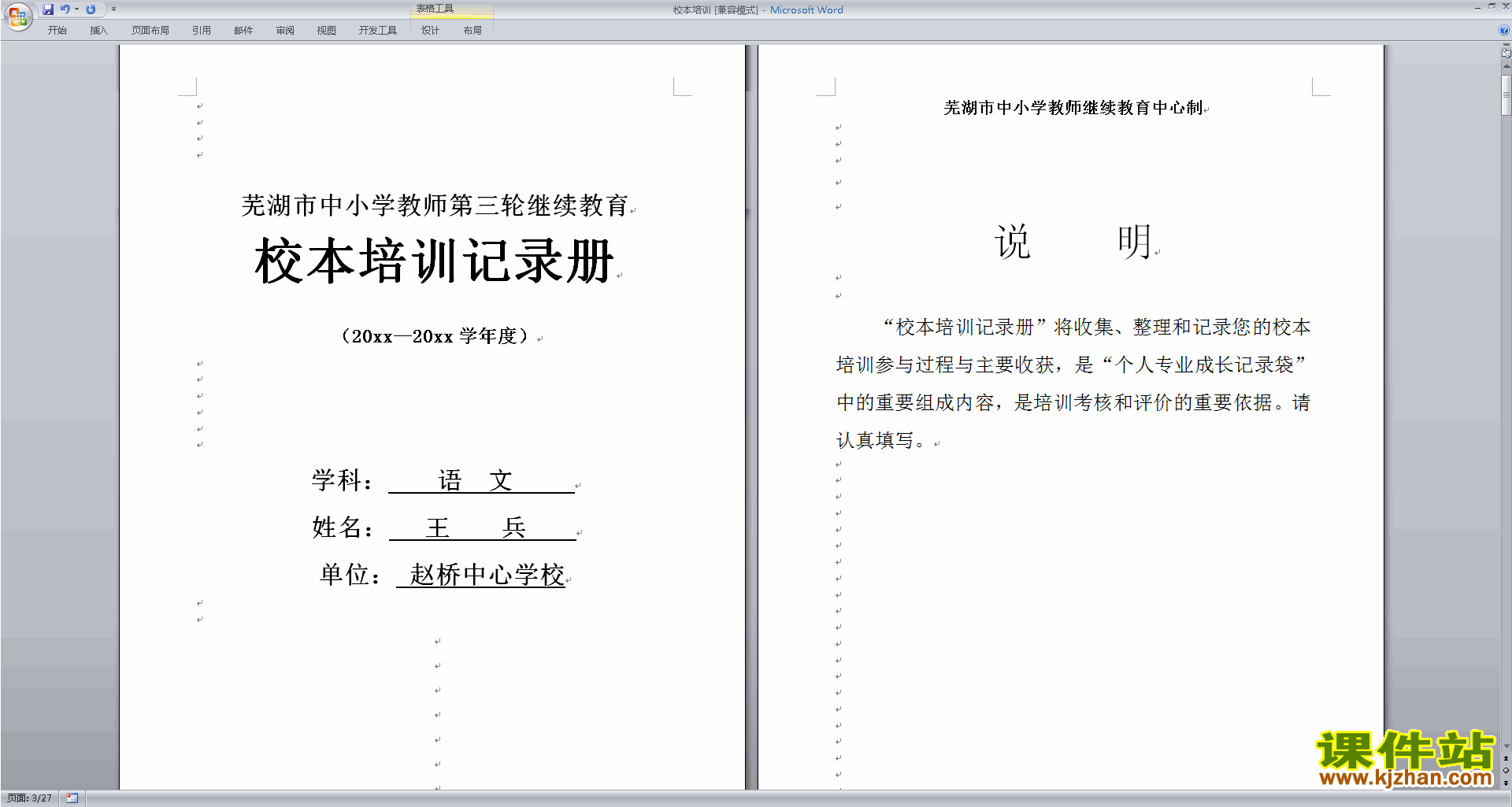Select the 邮件 tab
This screenshot has width=1512, height=807.
[243, 31]
